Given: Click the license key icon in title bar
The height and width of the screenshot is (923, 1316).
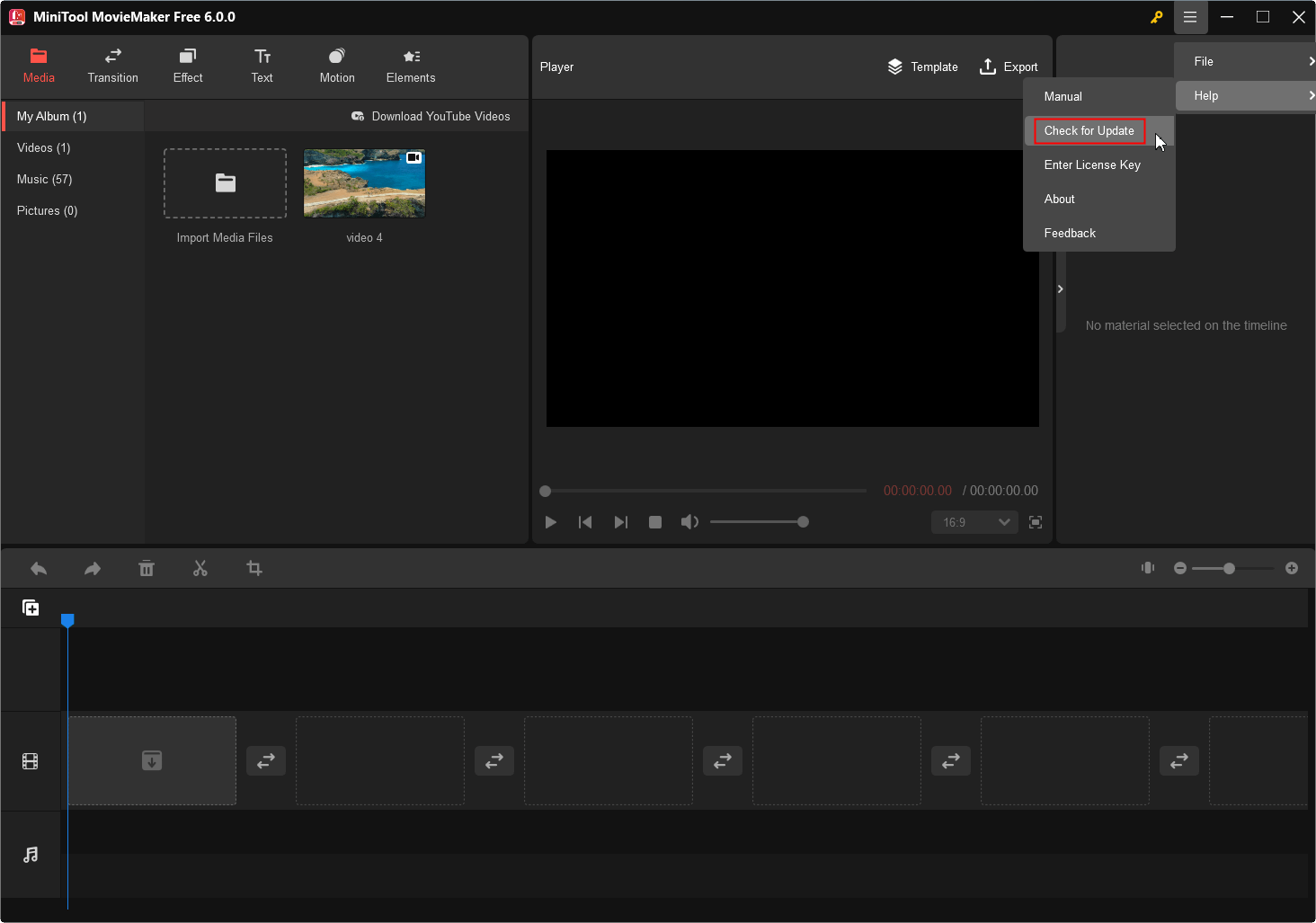Looking at the screenshot, I should (1156, 17).
